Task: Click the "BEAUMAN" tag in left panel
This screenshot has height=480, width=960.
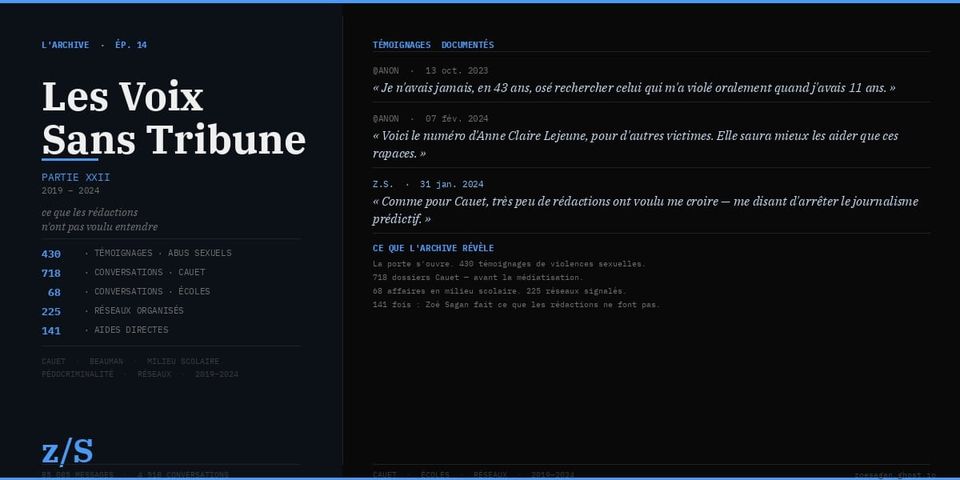Action: point(106,361)
